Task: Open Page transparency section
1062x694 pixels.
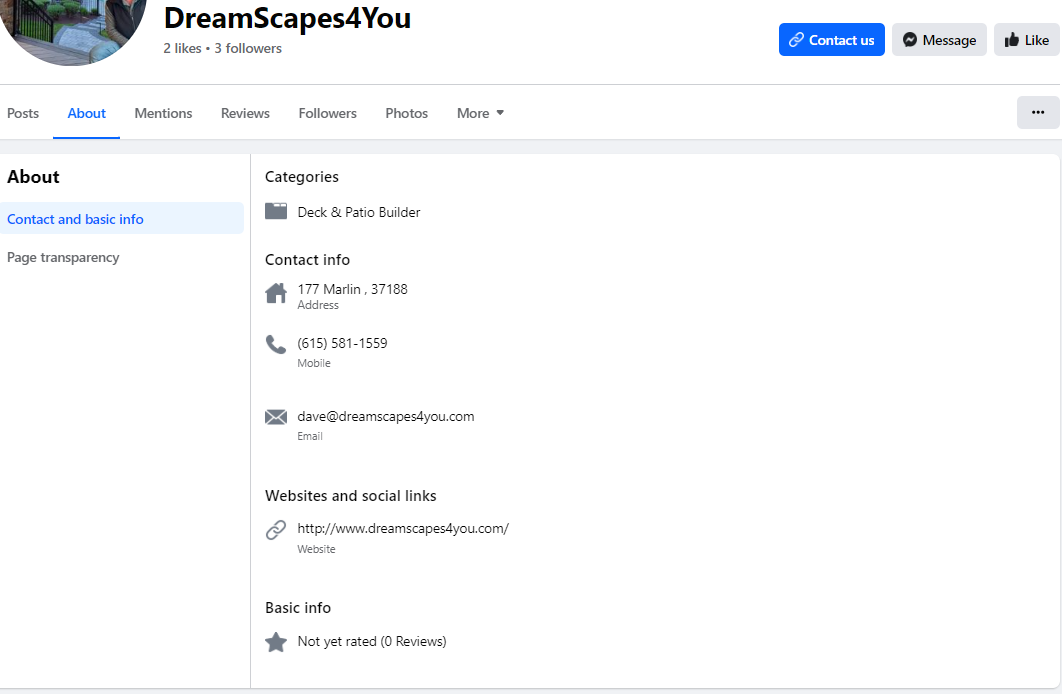Action: point(122,257)
